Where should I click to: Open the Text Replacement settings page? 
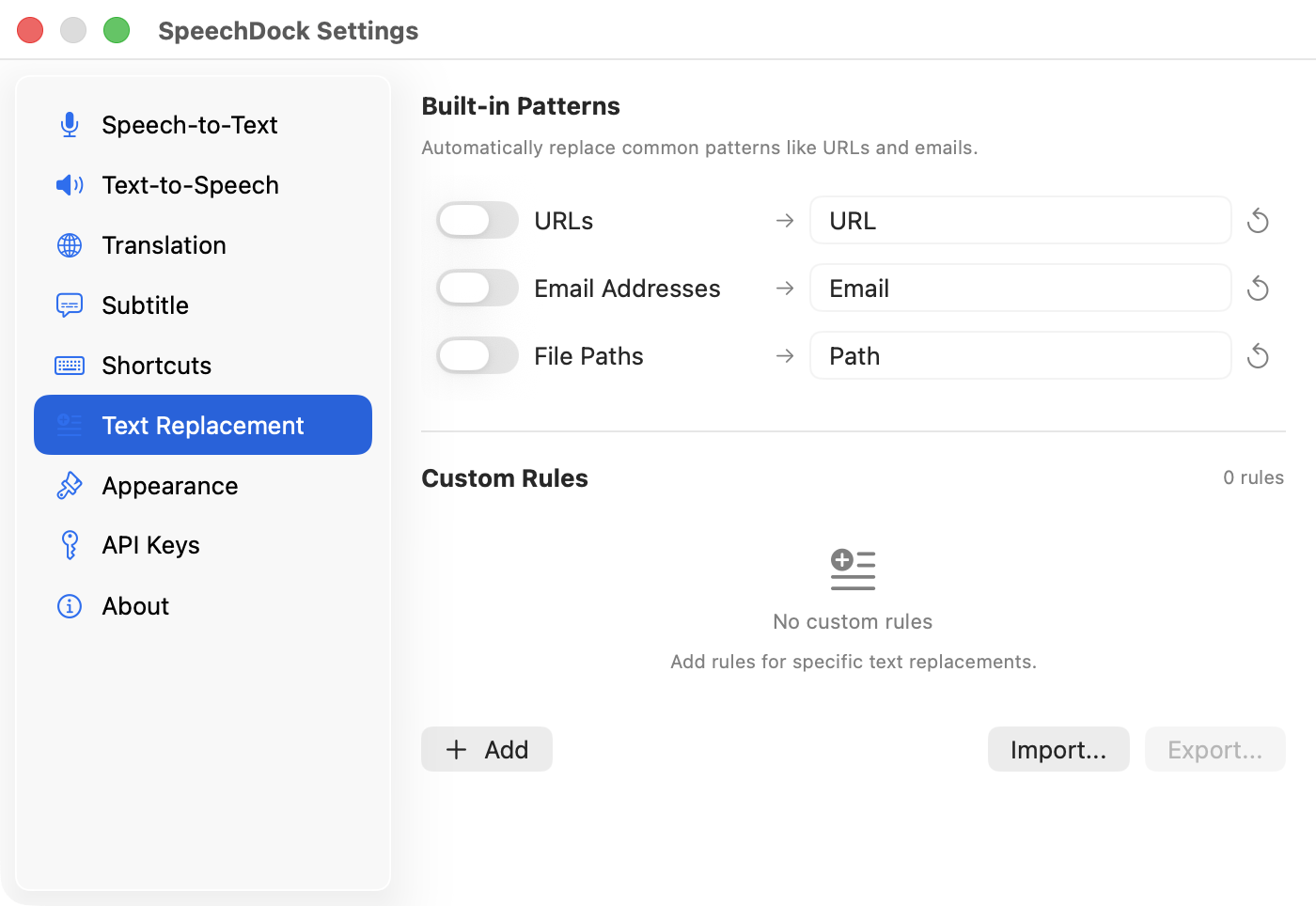(x=202, y=425)
